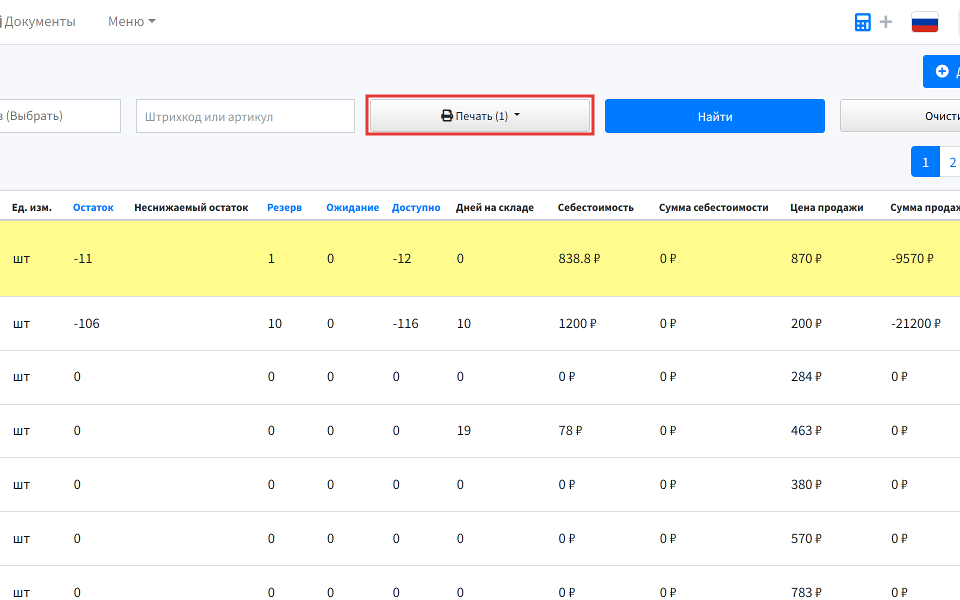Click the Найти search button

714,116
